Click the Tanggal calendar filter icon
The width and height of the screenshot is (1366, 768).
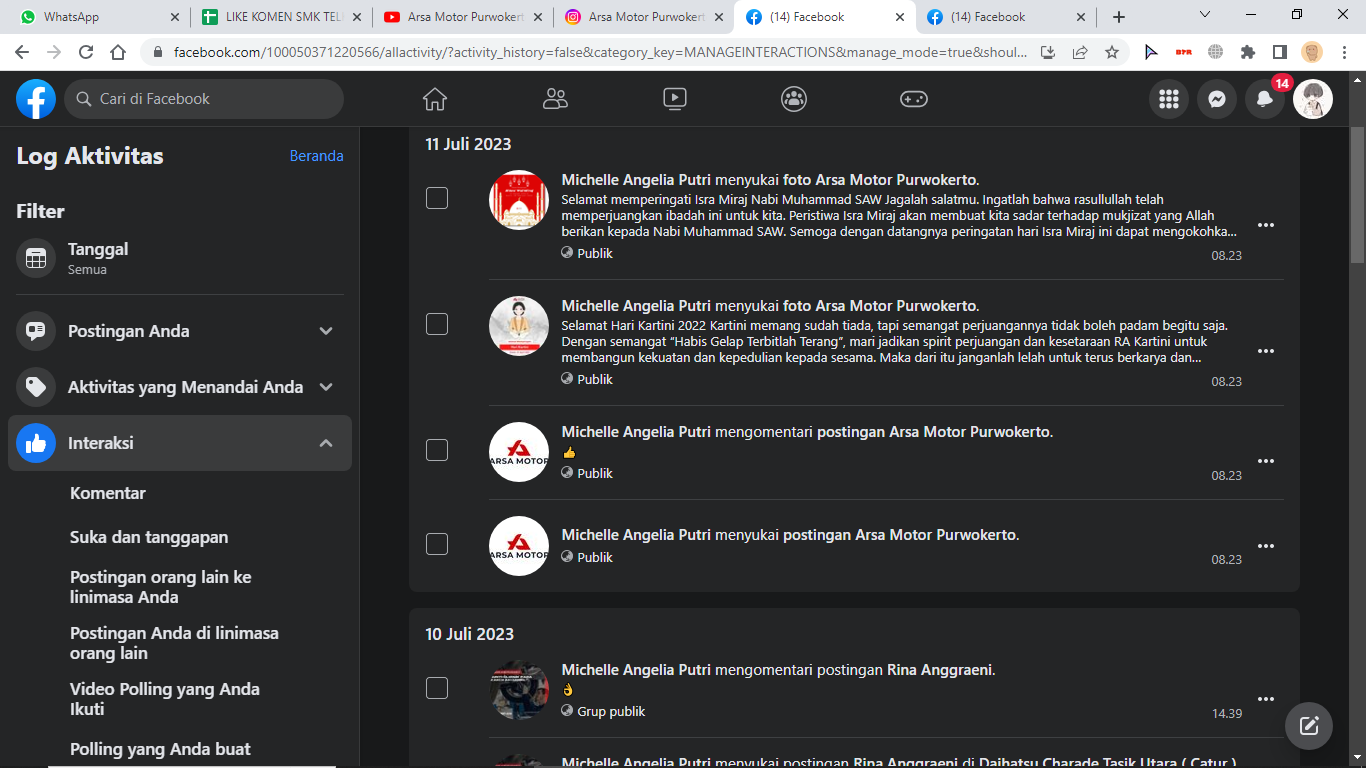click(x=36, y=258)
